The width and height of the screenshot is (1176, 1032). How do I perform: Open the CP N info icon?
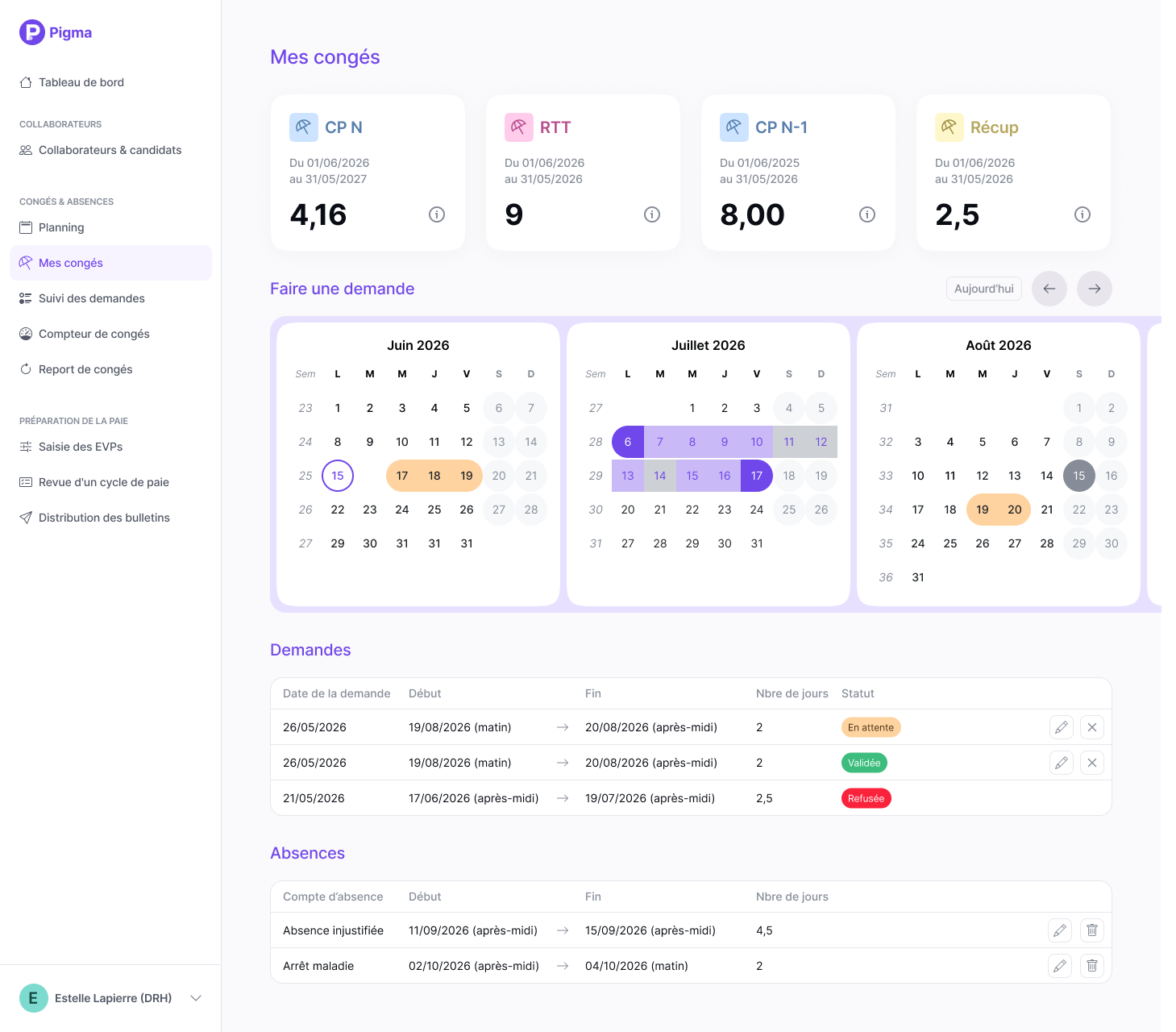pos(437,214)
